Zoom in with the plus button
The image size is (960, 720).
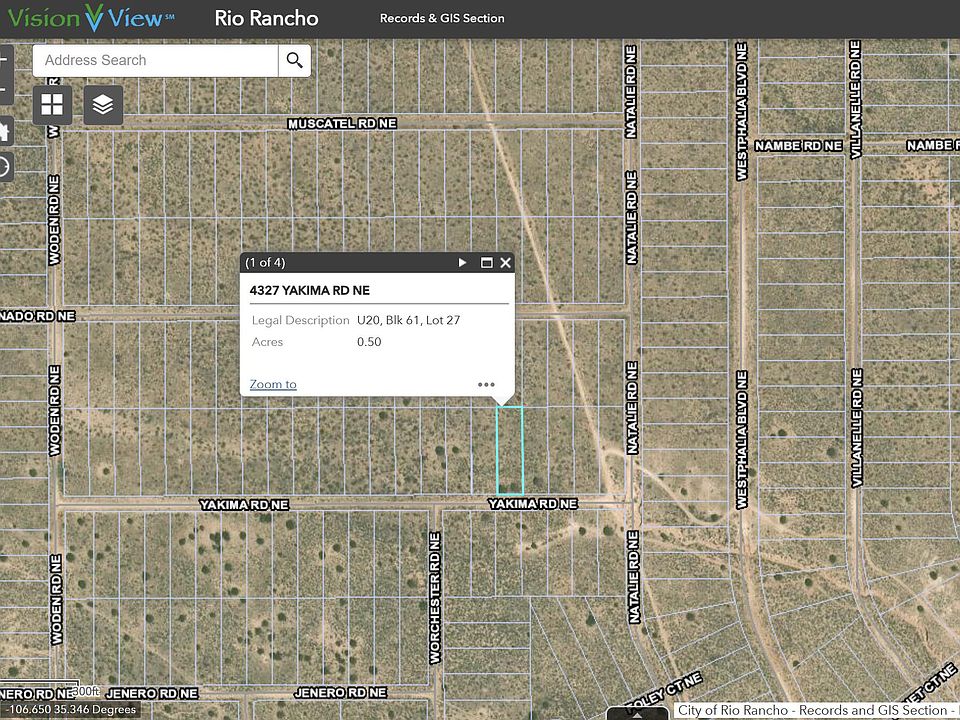point(4,60)
